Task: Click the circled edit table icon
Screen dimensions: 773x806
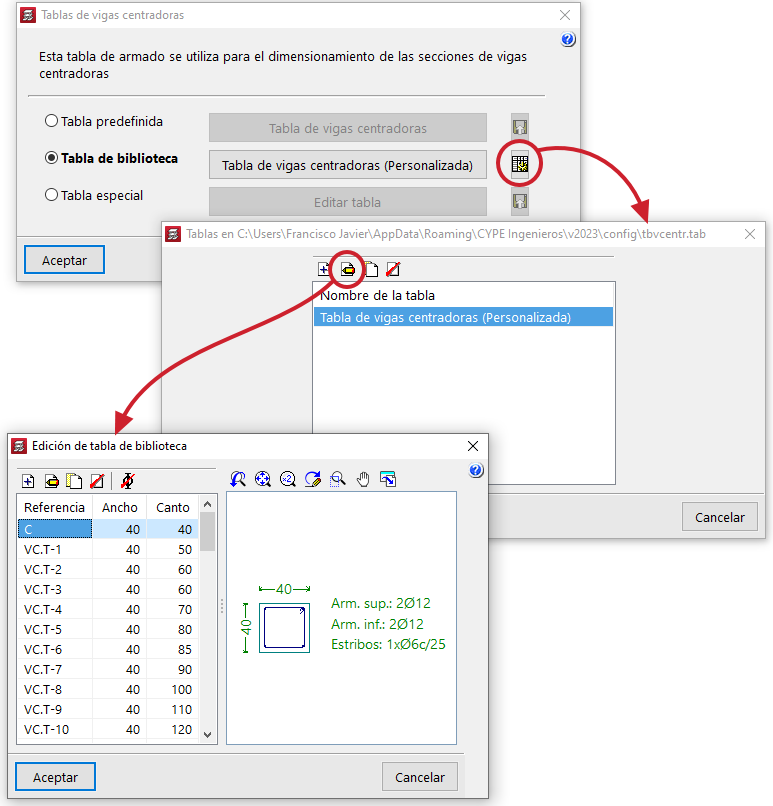Action: (x=348, y=269)
